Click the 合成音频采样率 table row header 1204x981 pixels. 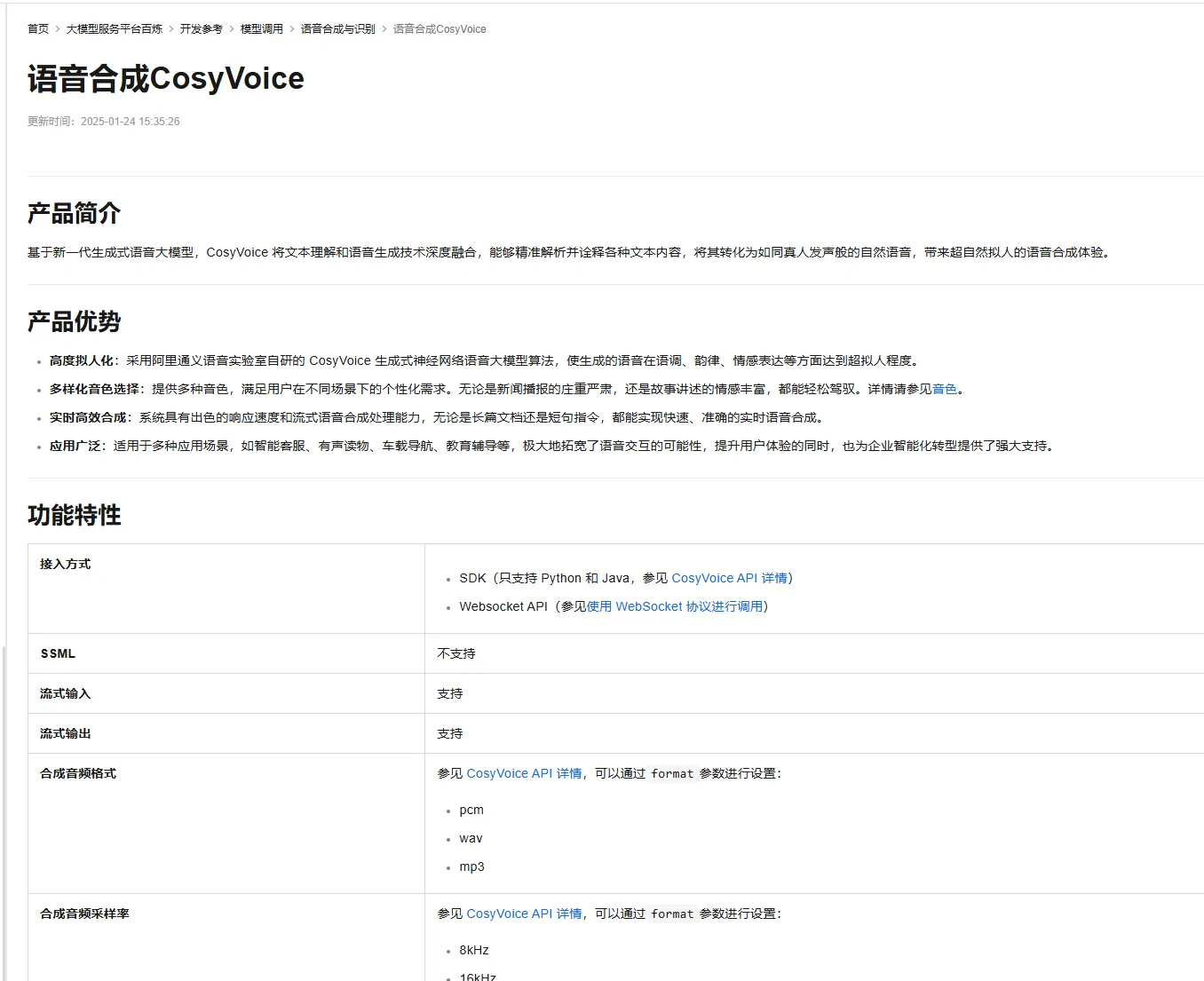click(x=84, y=914)
